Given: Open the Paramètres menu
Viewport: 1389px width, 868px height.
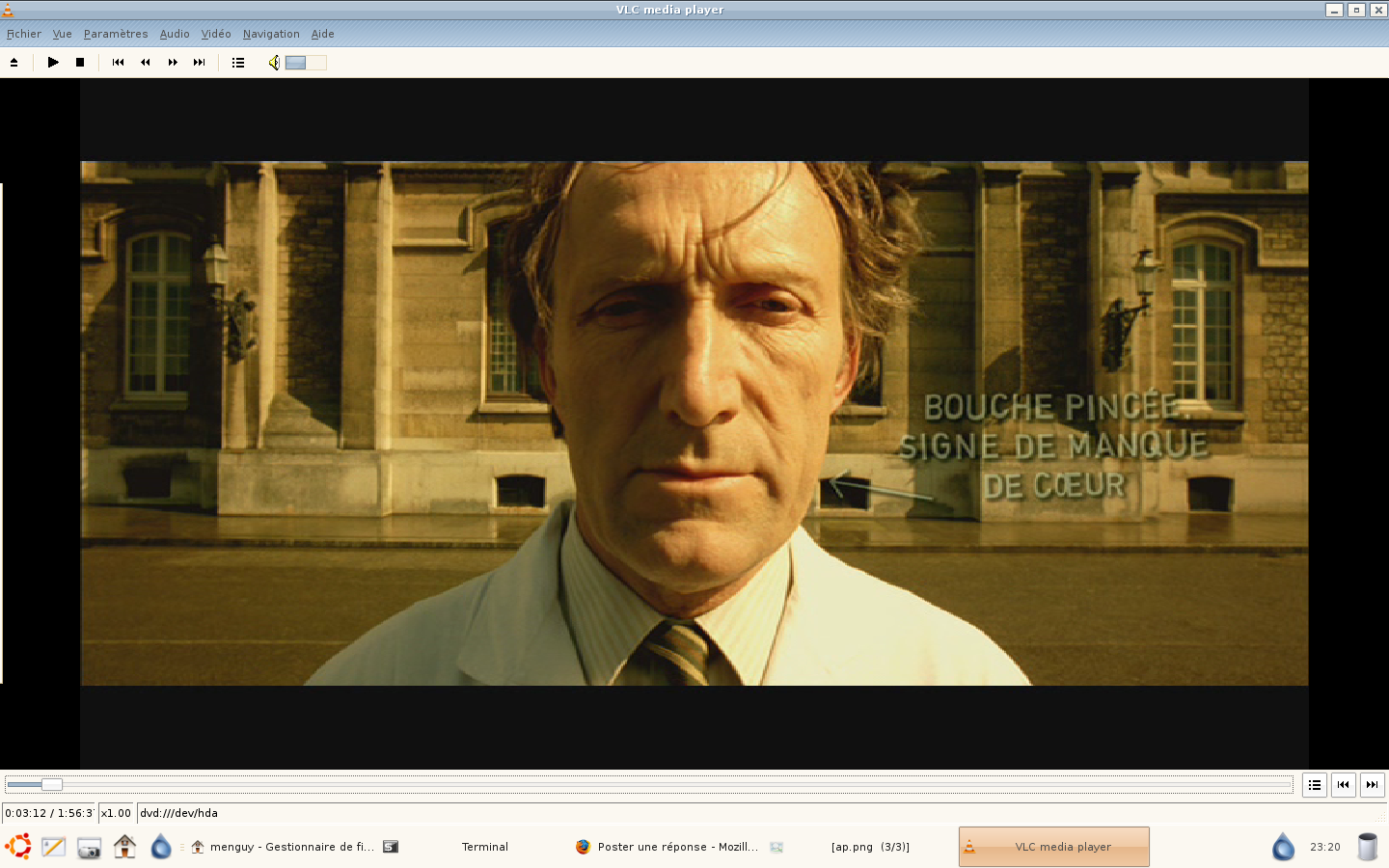Looking at the screenshot, I should pyautogui.click(x=116, y=34).
